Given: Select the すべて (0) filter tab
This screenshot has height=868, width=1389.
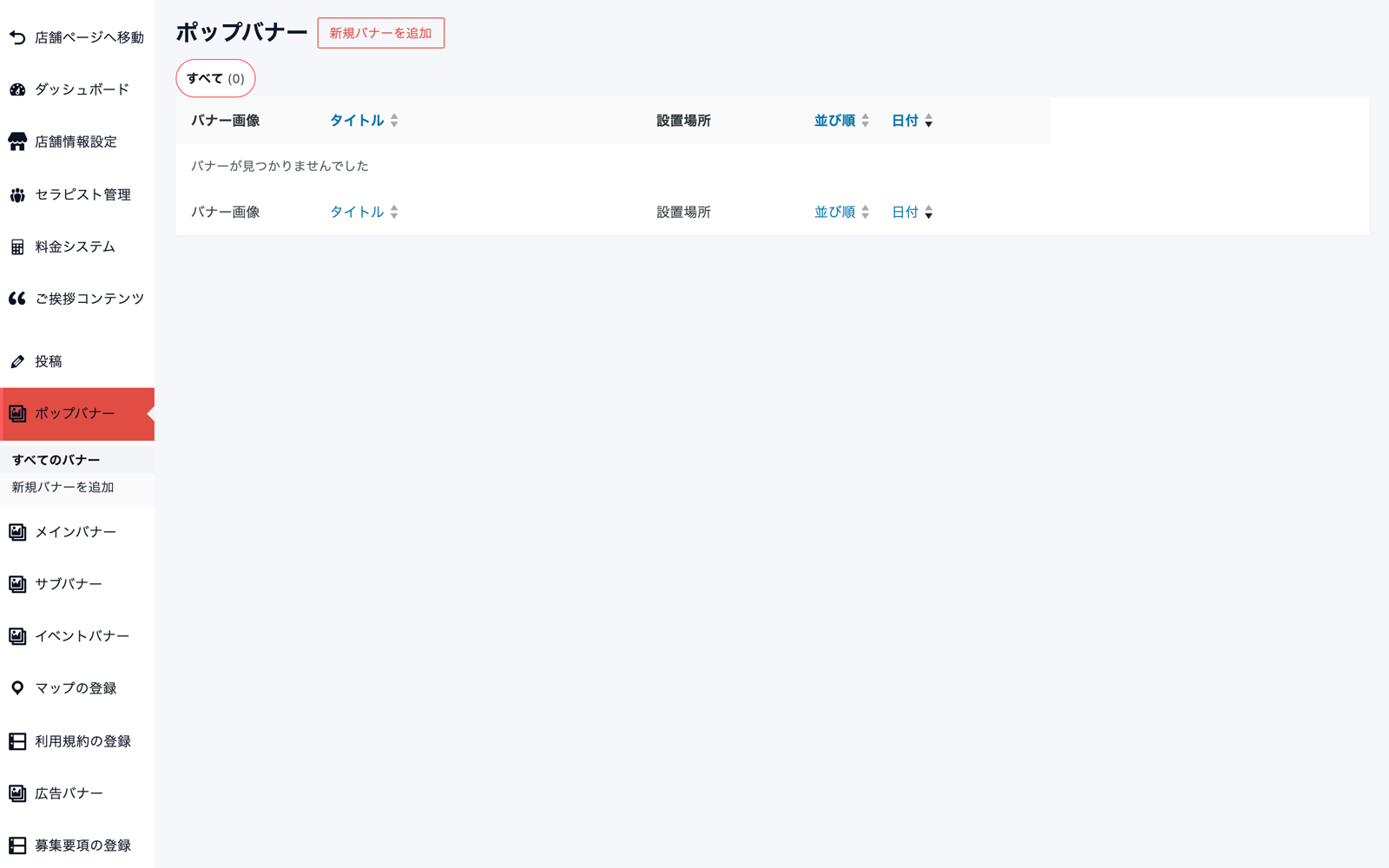Looking at the screenshot, I should 215,78.
